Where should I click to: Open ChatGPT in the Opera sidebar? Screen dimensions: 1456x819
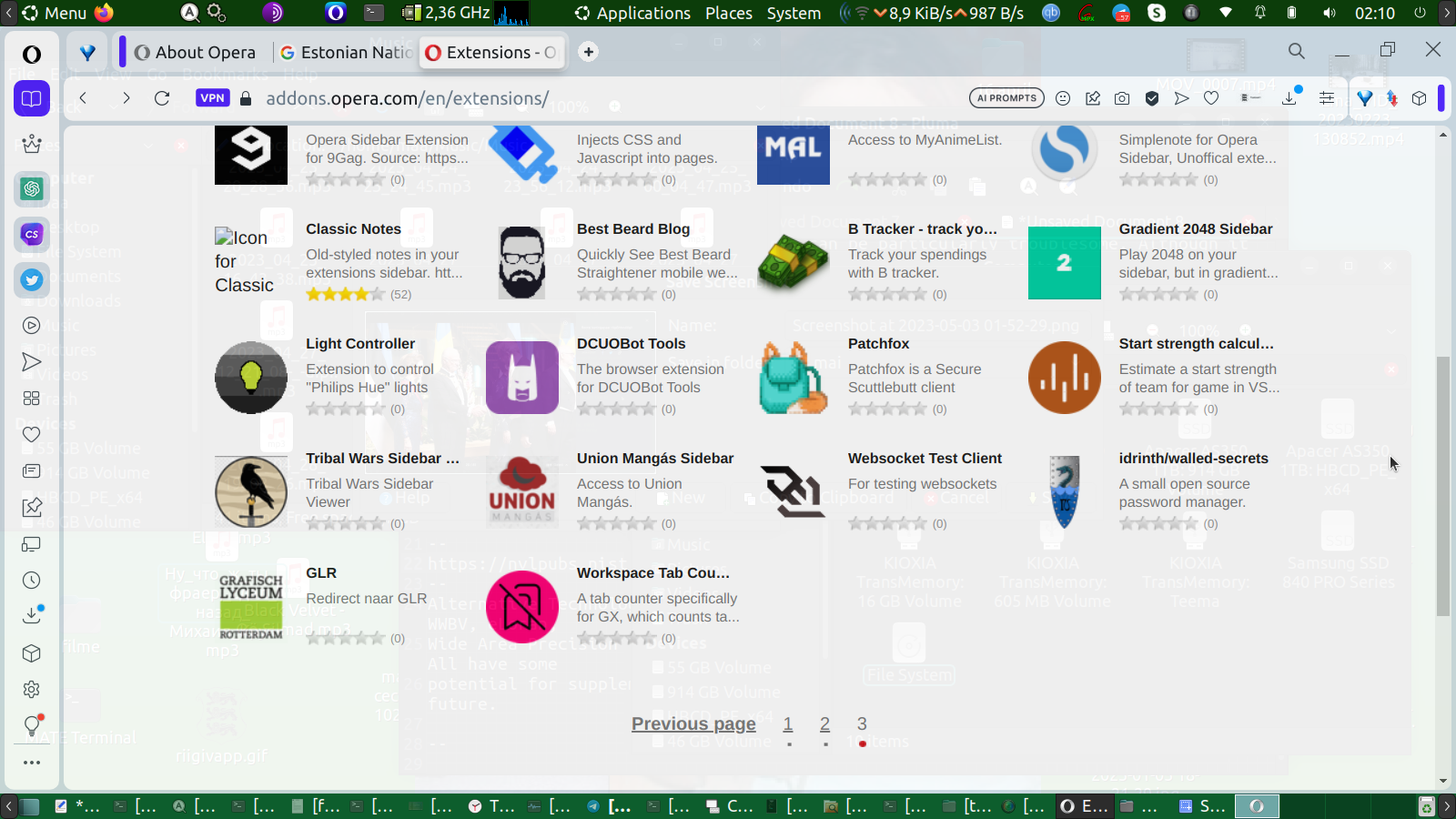(32, 188)
